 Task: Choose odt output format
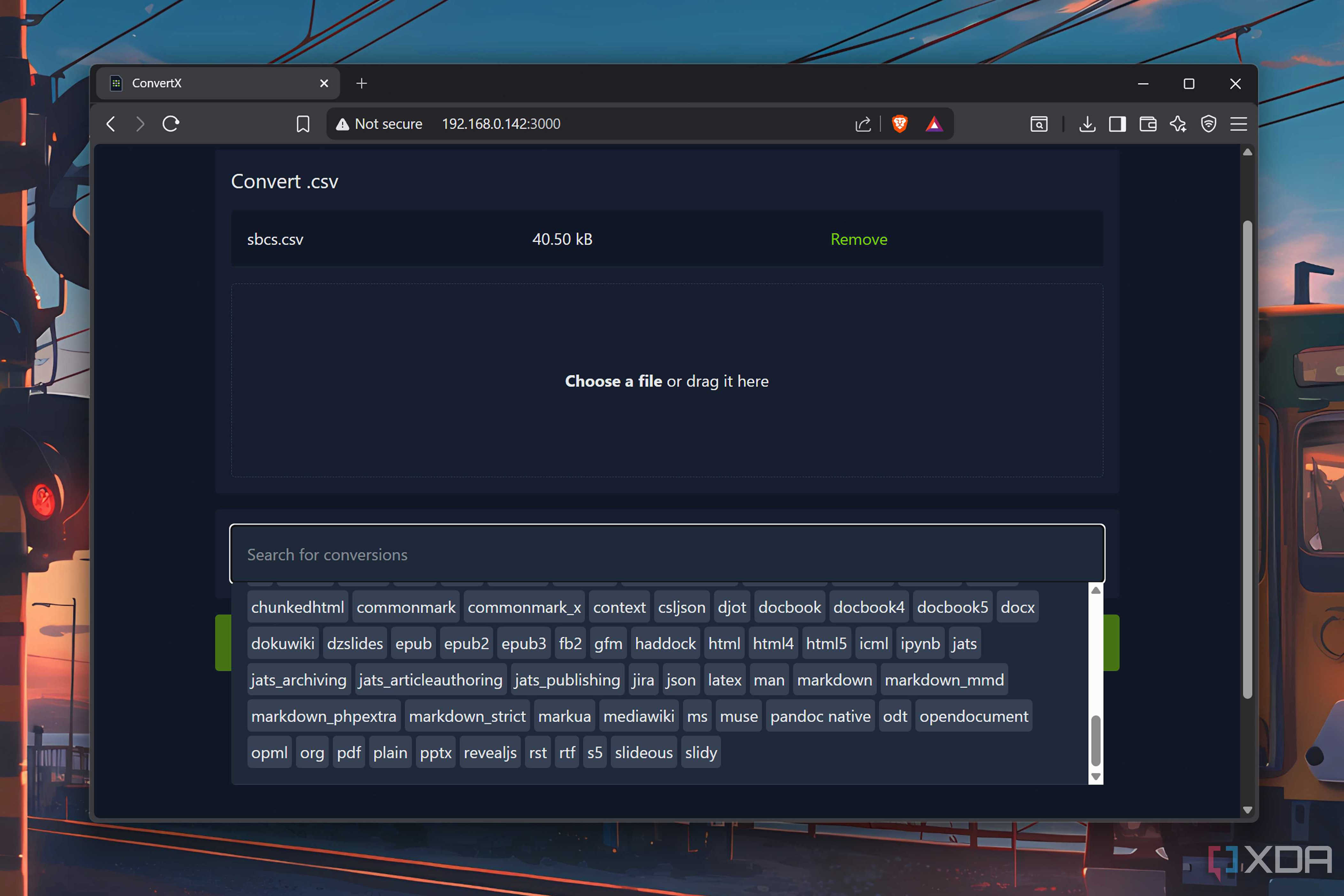tap(895, 716)
